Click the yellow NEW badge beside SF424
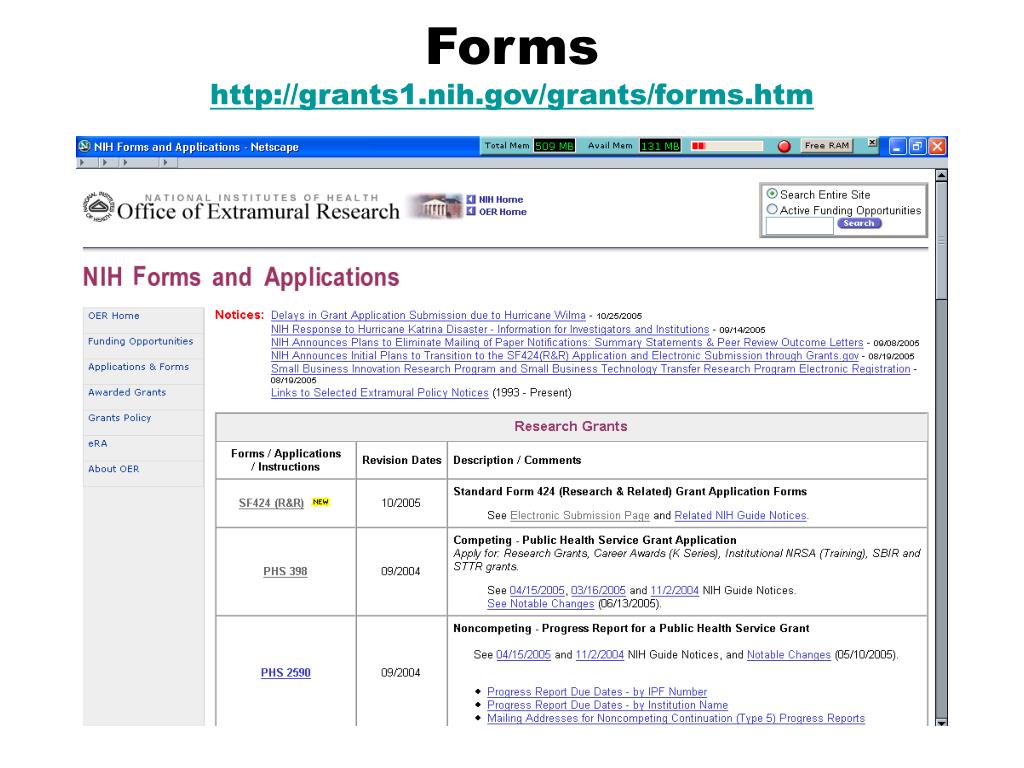Screen dimensions: 1024x768 [x=321, y=502]
